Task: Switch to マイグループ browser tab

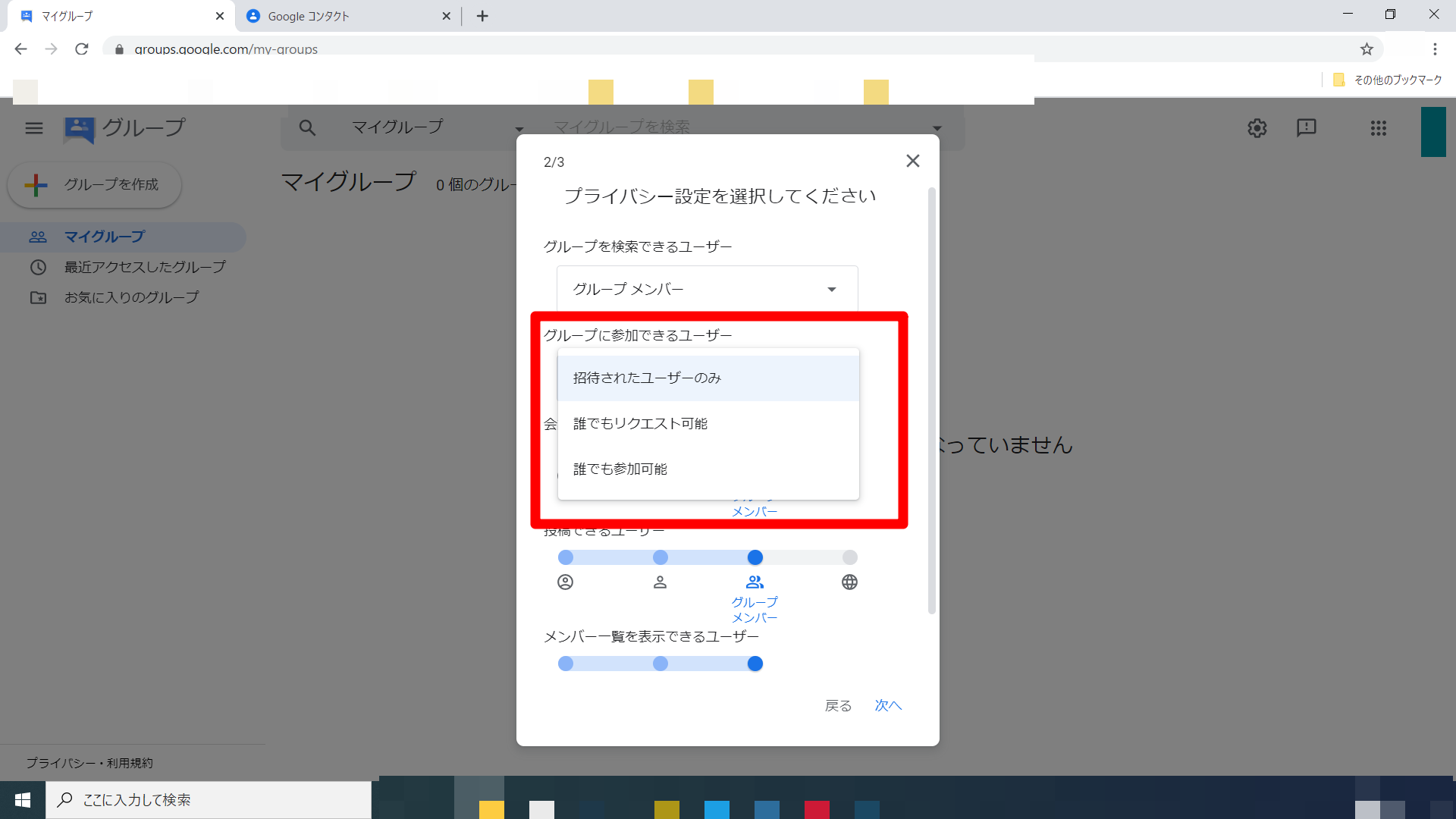Action: (x=121, y=16)
